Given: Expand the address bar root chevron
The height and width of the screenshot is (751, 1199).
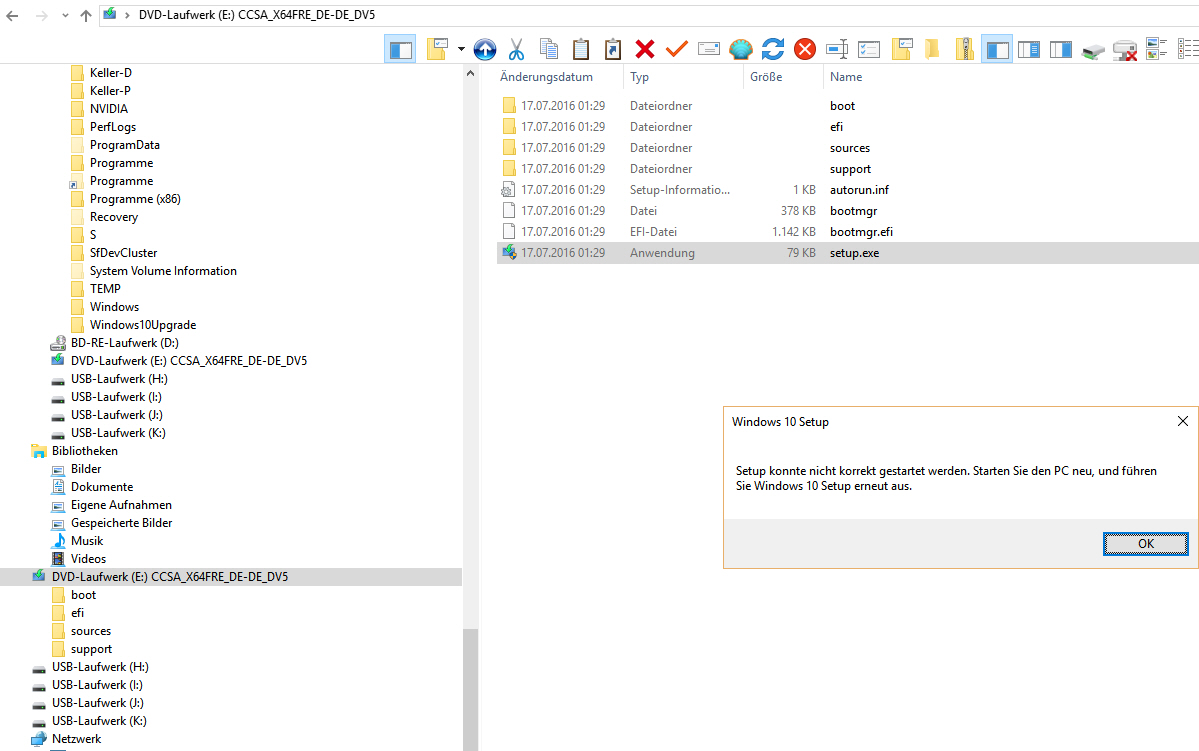Looking at the screenshot, I should click(127, 15).
